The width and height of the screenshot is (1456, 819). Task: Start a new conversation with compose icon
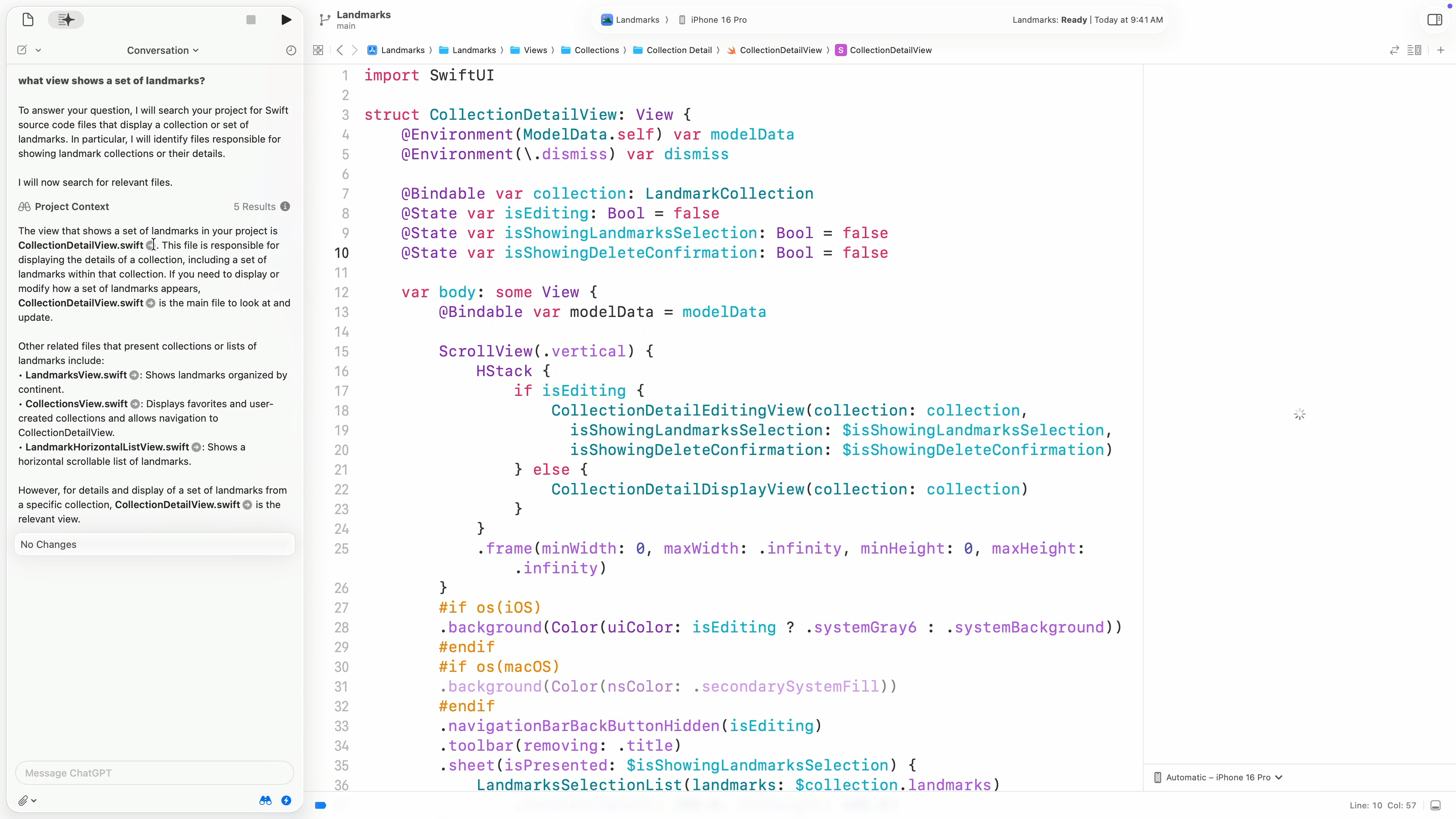pos(22,50)
